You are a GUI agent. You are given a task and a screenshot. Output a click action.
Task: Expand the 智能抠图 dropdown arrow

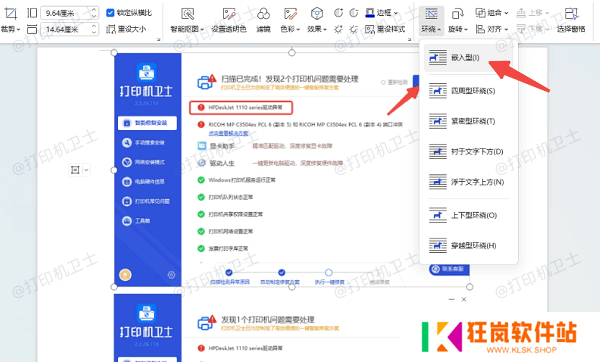pyautogui.click(x=202, y=29)
